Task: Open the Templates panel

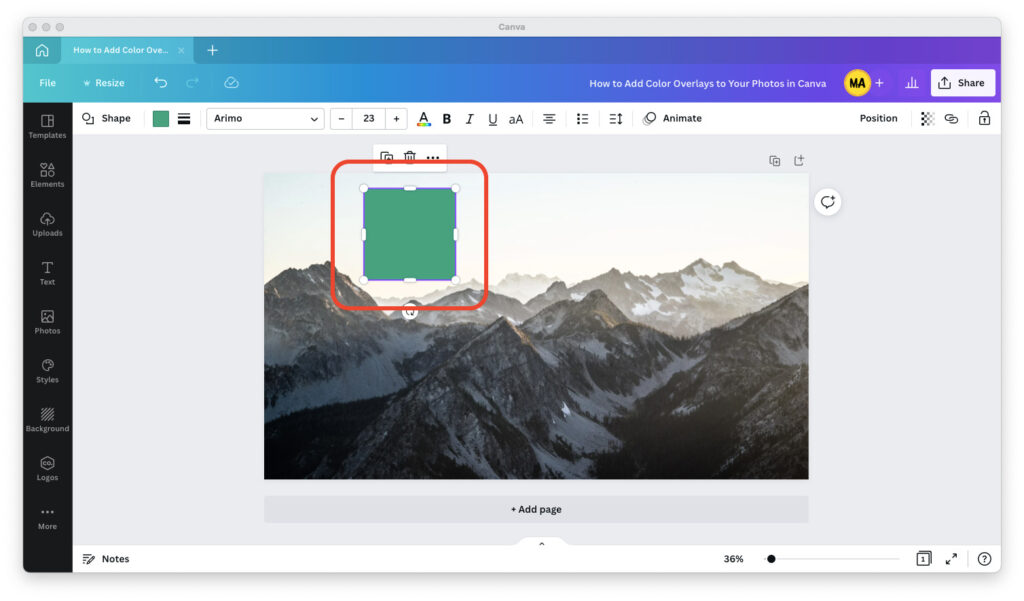Action: tap(47, 127)
